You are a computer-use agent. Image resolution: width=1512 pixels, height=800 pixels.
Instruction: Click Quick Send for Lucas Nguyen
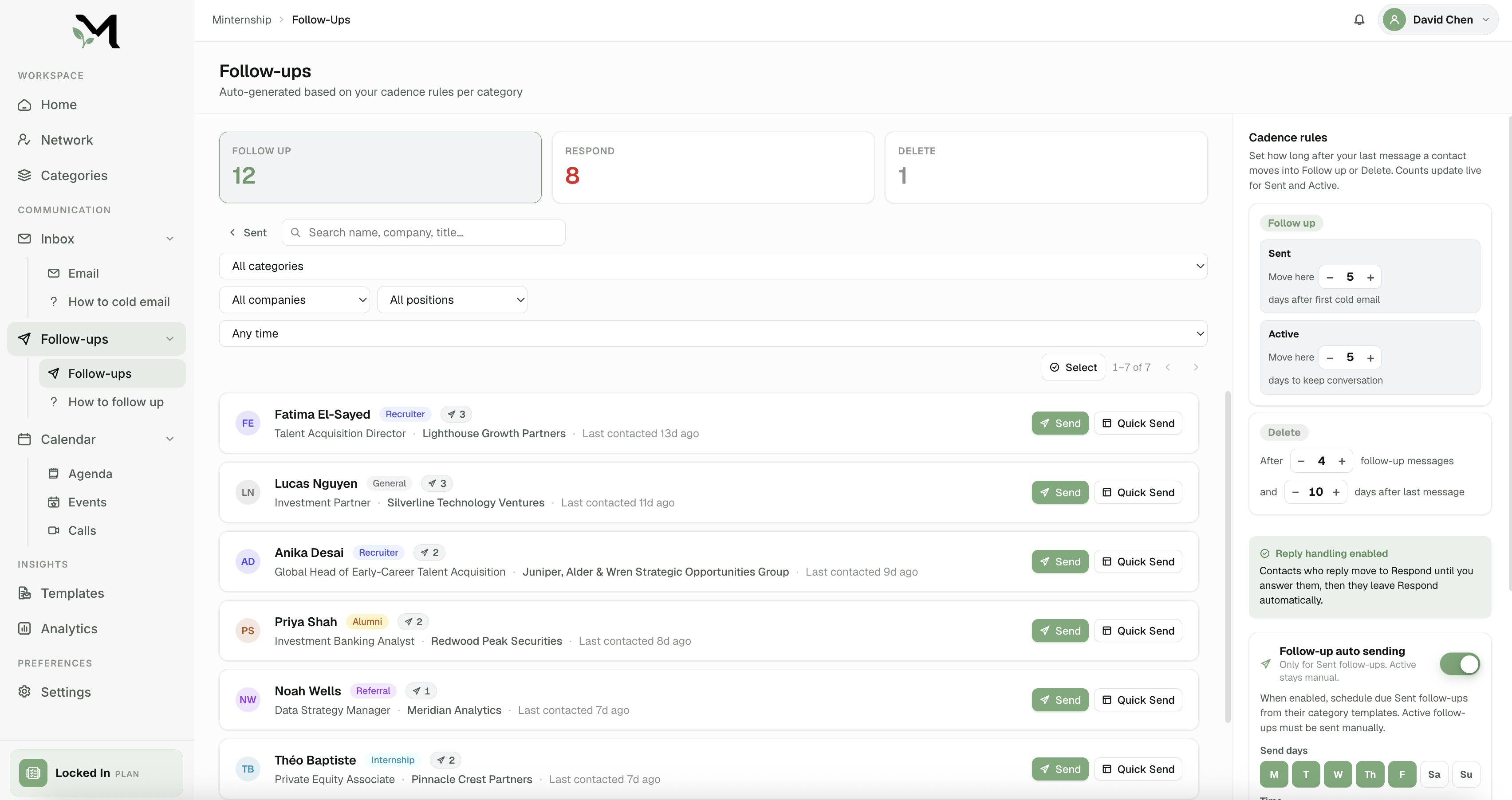coord(1138,492)
